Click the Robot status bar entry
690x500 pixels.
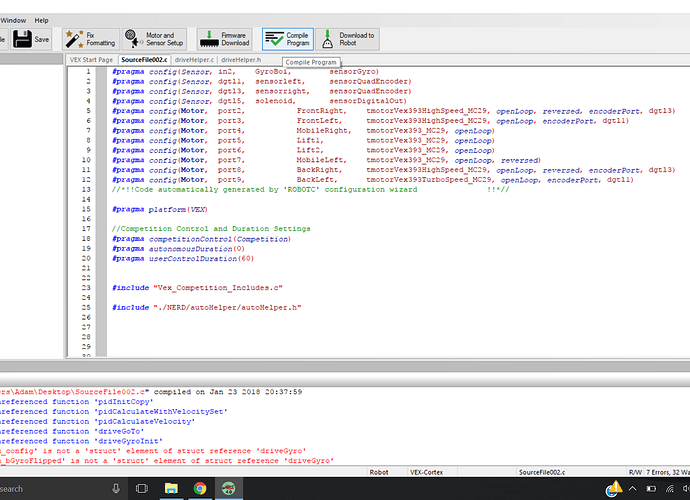379,472
